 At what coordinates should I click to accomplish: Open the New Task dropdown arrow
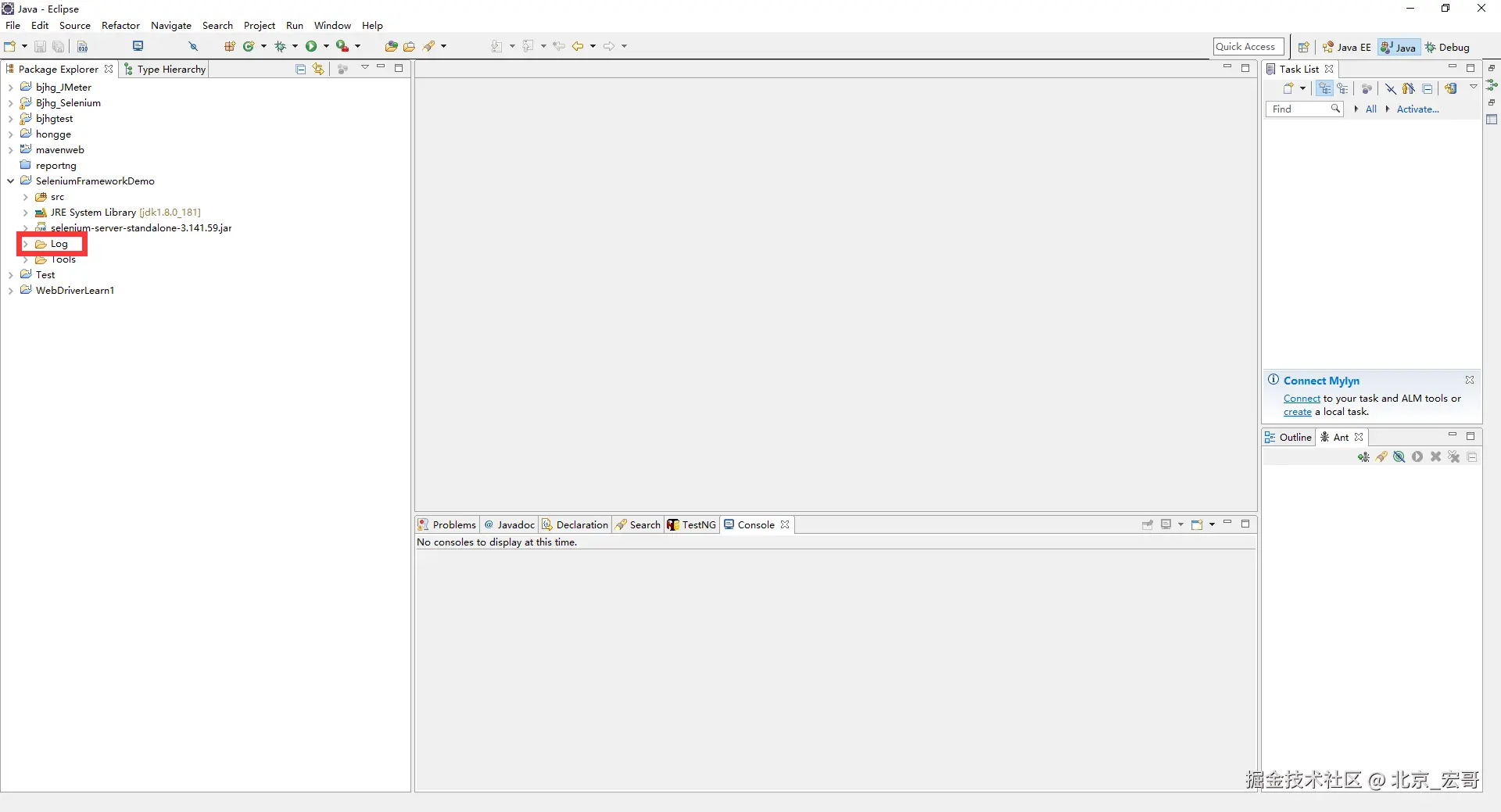pyautogui.click(x=1302, y=88)
